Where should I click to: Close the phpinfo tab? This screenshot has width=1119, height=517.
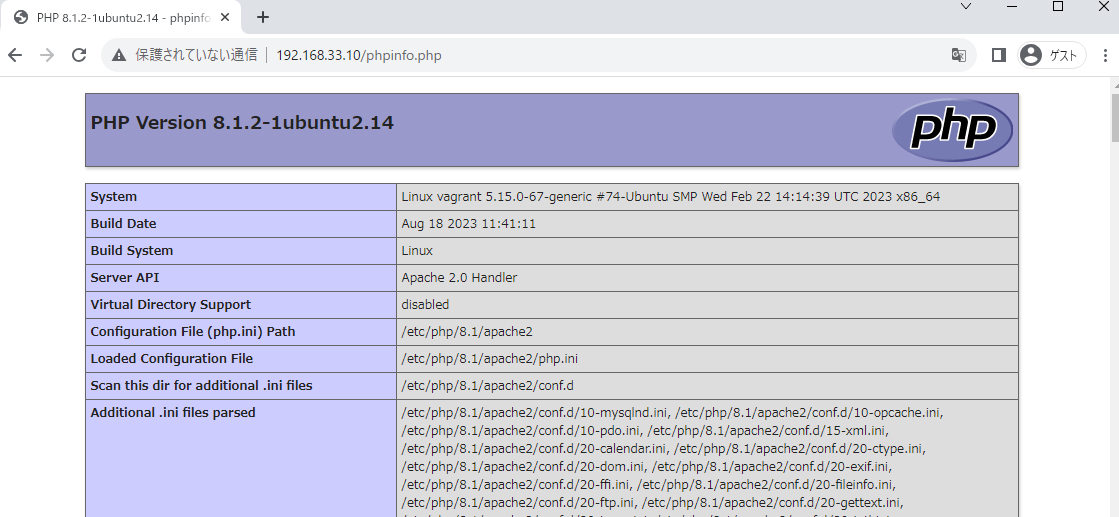pyautogui.click(x=225, y=17)
